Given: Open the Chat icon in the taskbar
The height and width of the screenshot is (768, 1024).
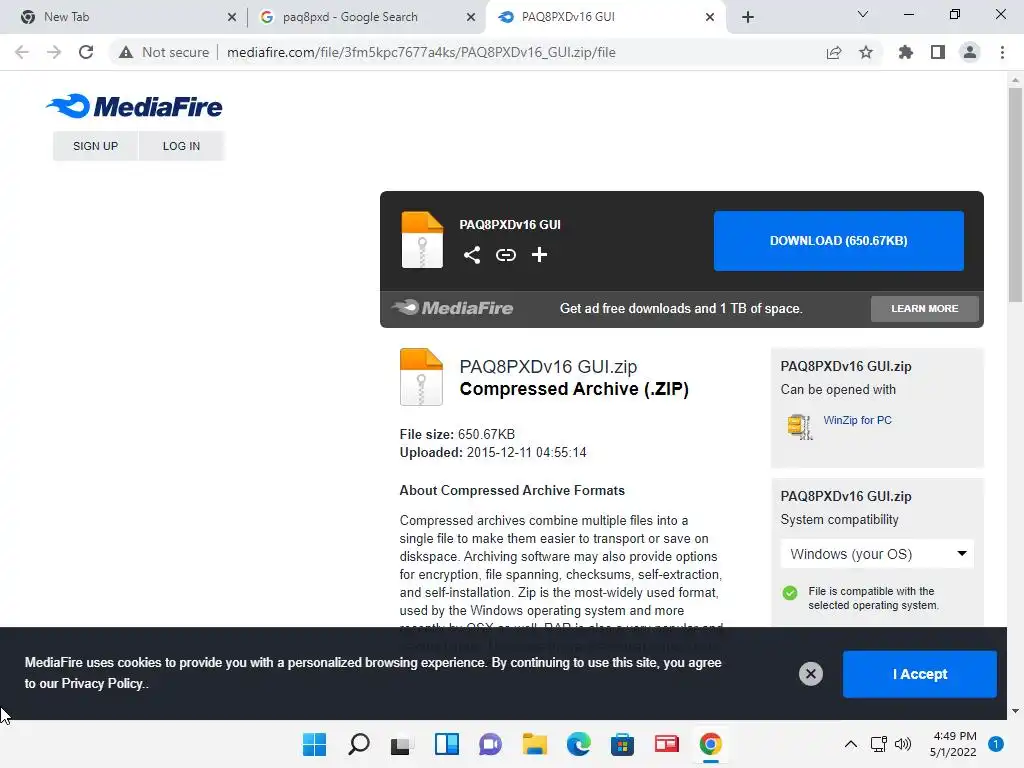Looking at the screenshot, I should pos(490,744).
